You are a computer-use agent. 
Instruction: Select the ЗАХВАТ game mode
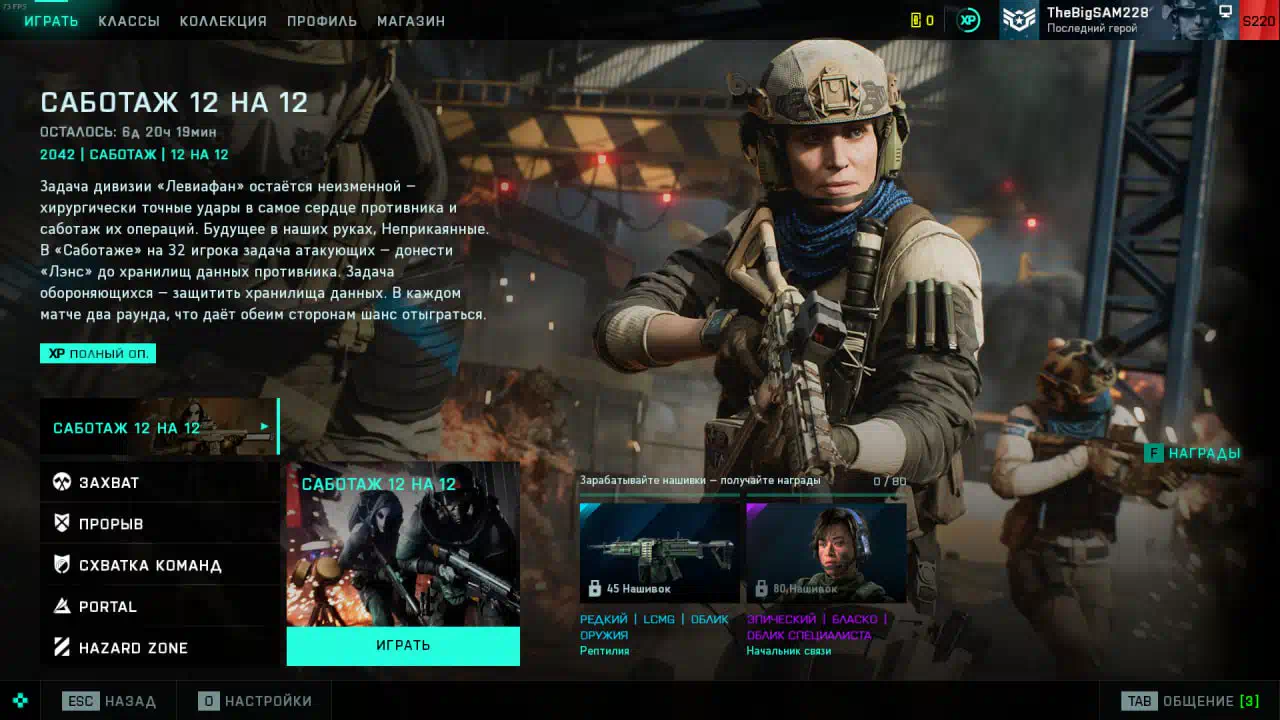pyautogui.click(x=160, y=483)
